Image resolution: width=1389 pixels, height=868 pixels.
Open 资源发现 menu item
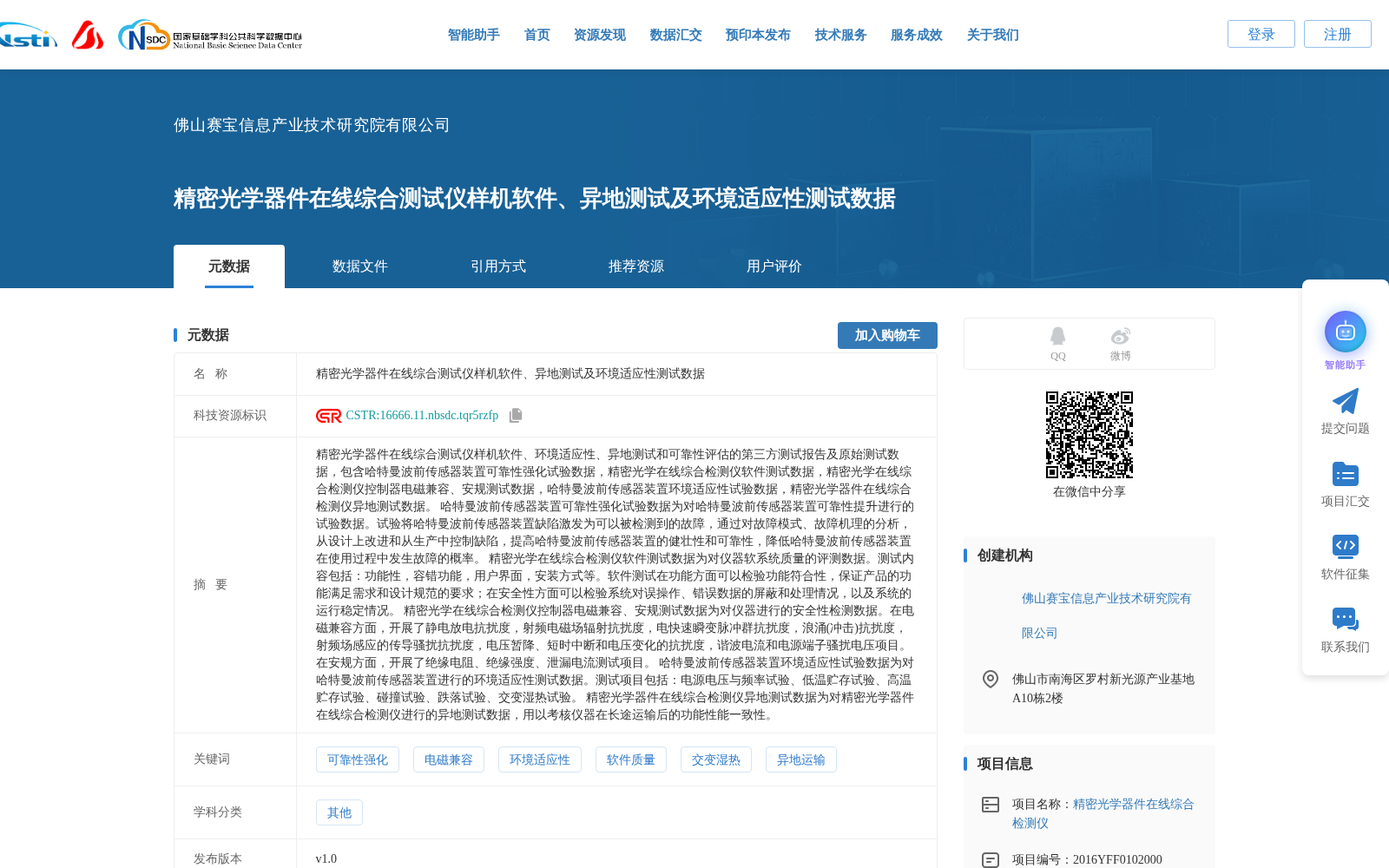600,35
